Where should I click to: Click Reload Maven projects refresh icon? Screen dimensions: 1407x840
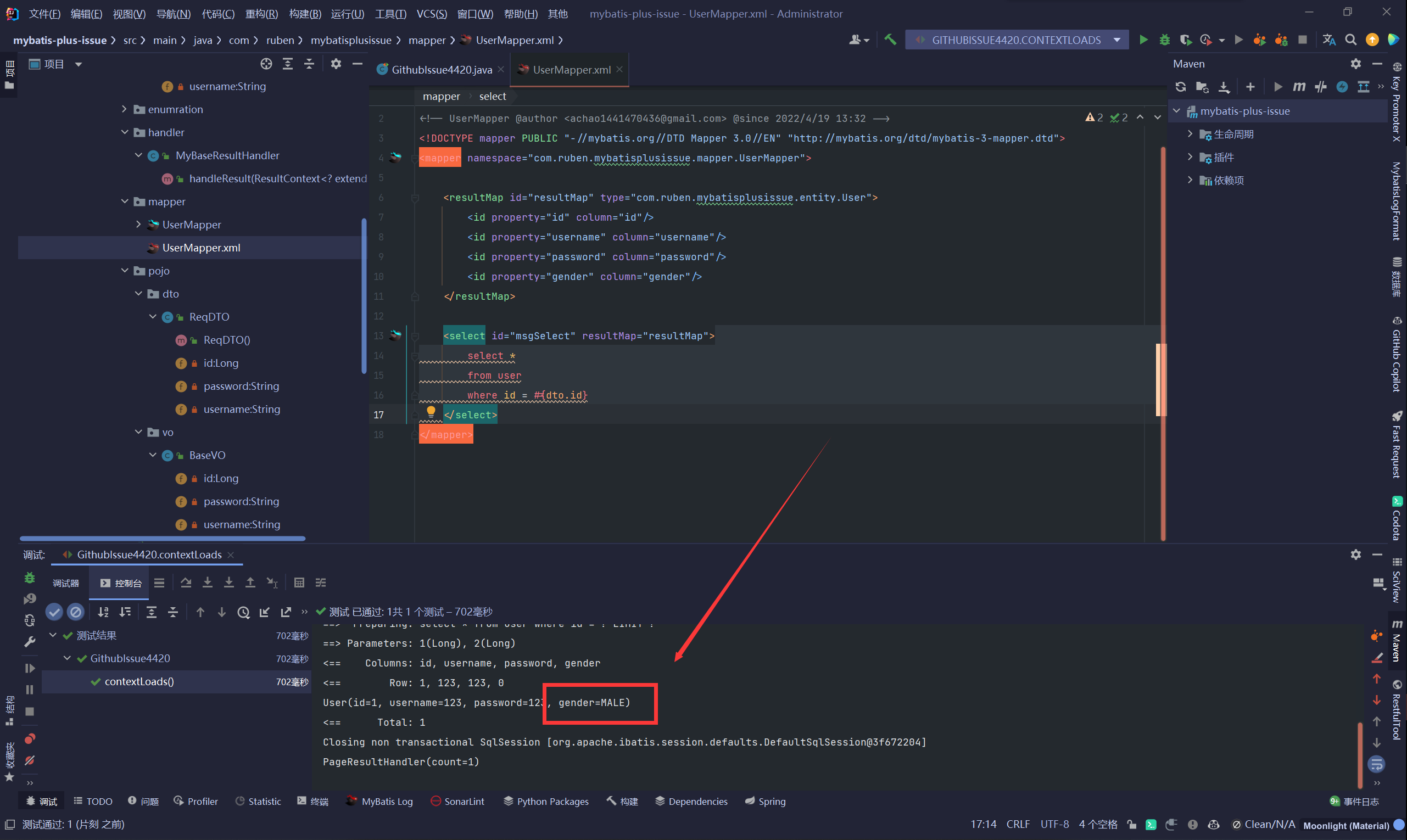pyautogui.click(x=1181, y=87)
